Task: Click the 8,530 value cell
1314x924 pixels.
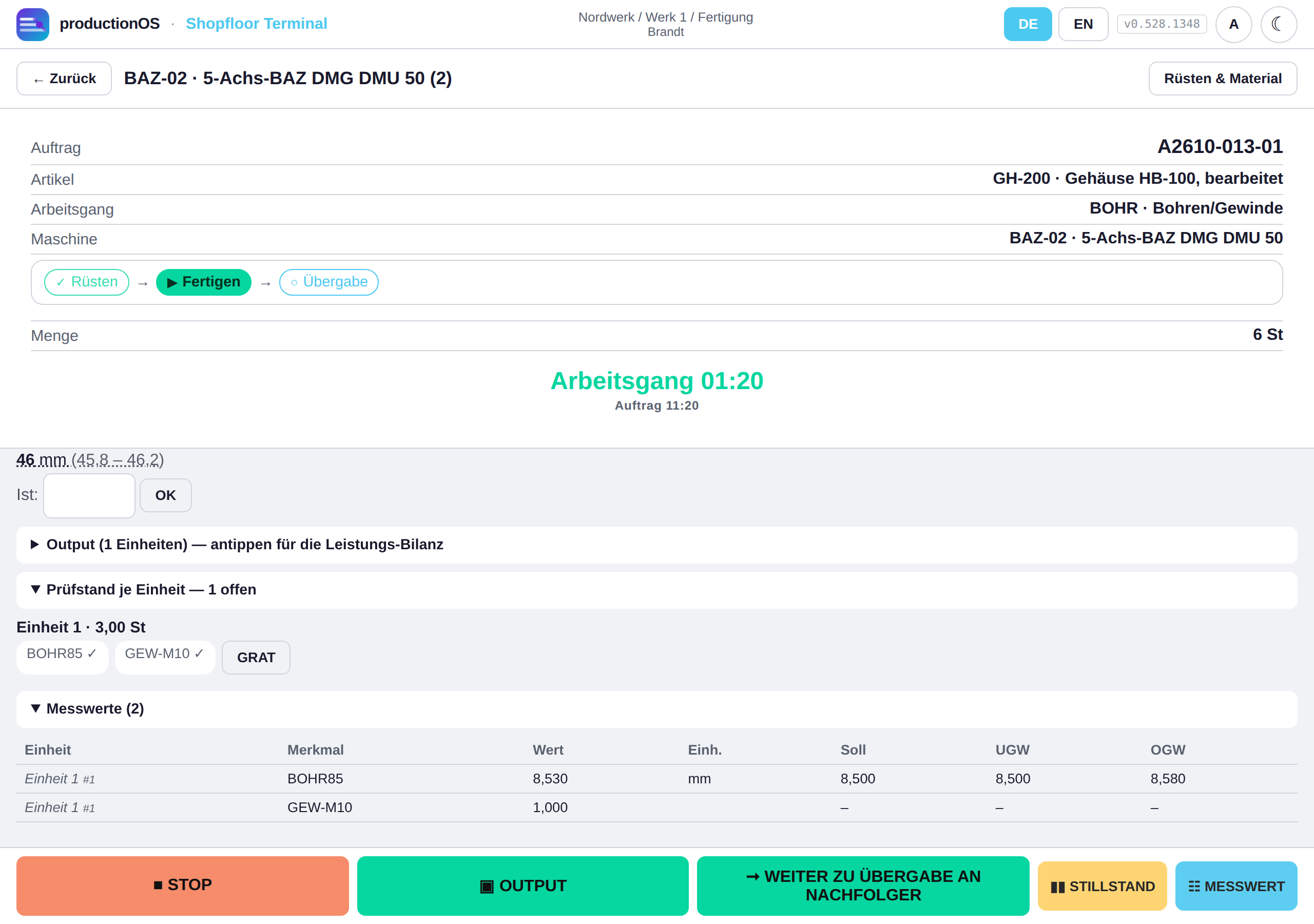Action: tap(550, 779)
